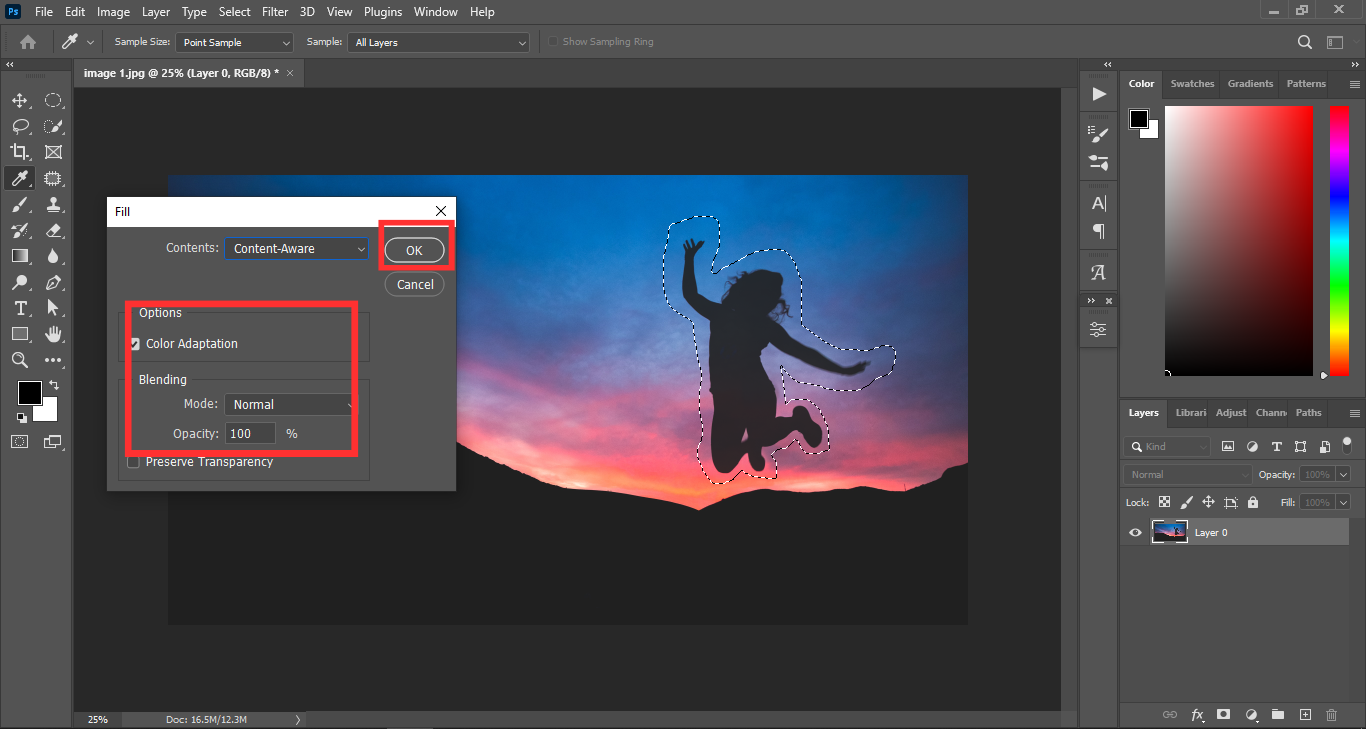Select the Crop tool
The height and width of the screenshot is (729, 1366).
coord(19,152)
